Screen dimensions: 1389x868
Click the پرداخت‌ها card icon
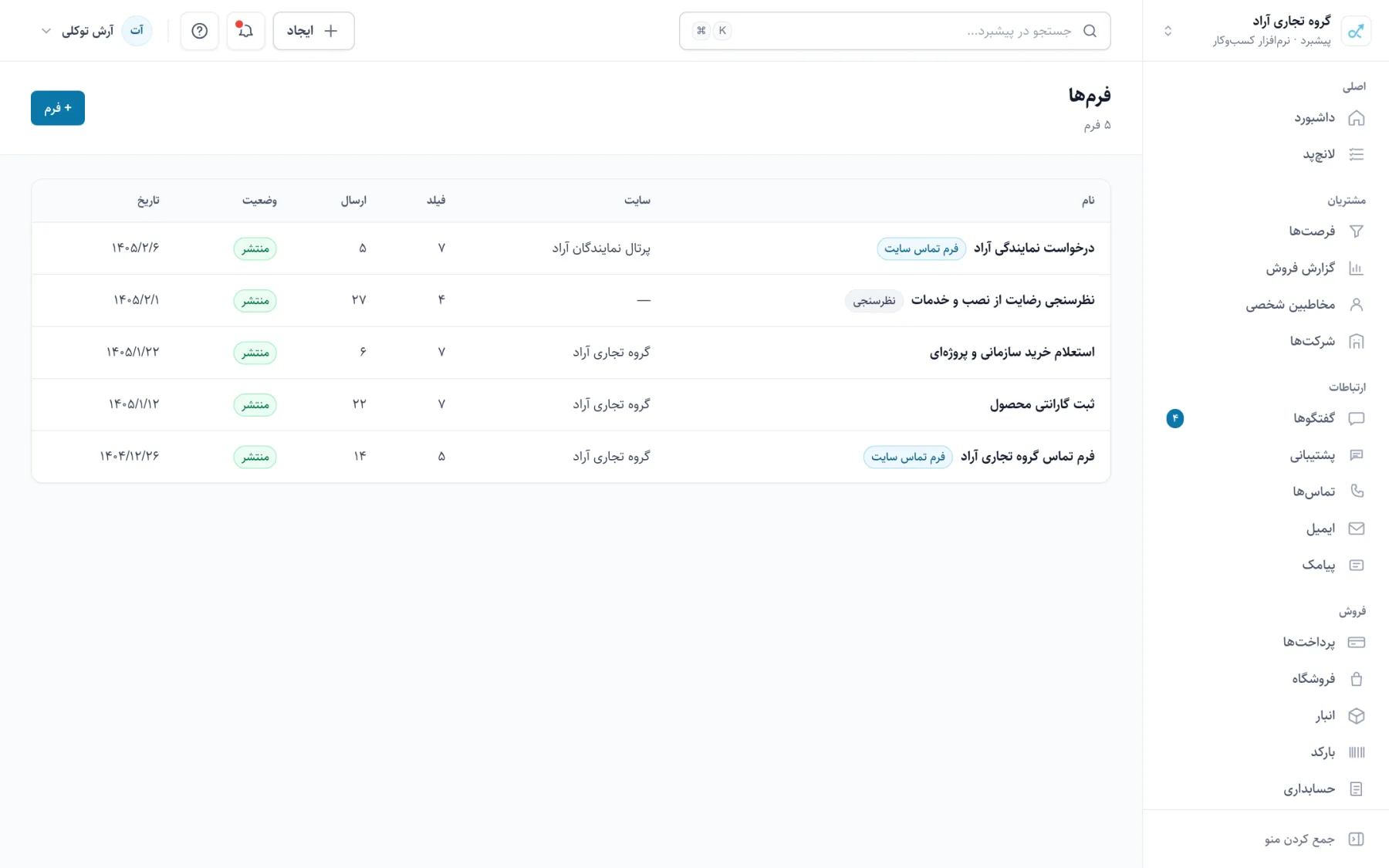click(1356, 642)
